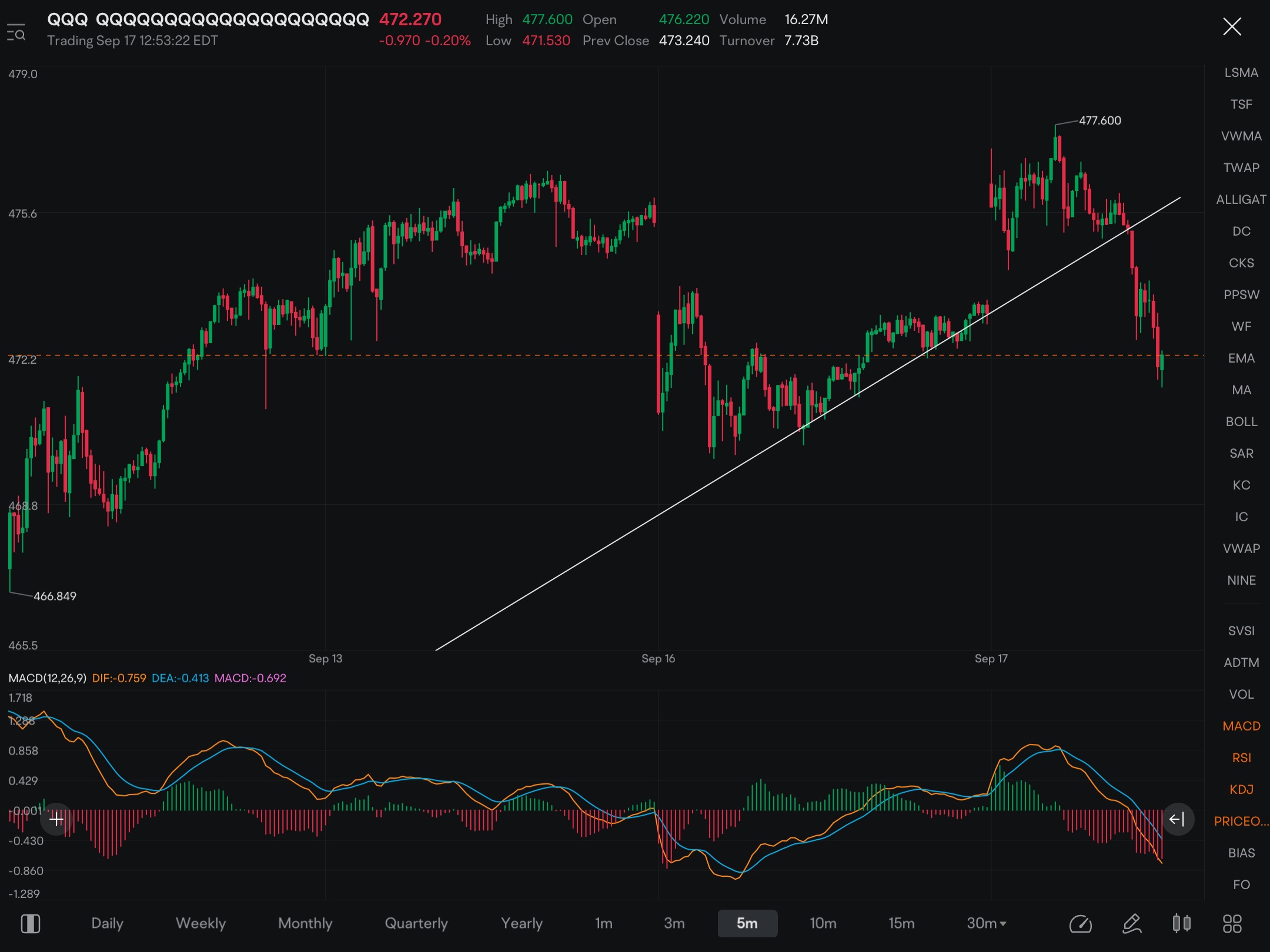The width and height of the screenshot is (1270, 952).
Task: Toggle the LSMA indicator
Action: [x=1241, y=72]
